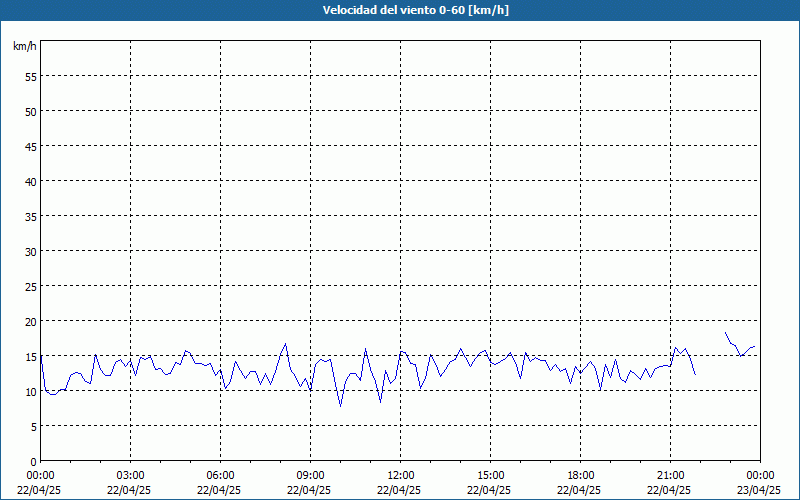This screenshot has height=500, width=800.
Task: Click the y-axis value 25
Action: tap(31, 286)
